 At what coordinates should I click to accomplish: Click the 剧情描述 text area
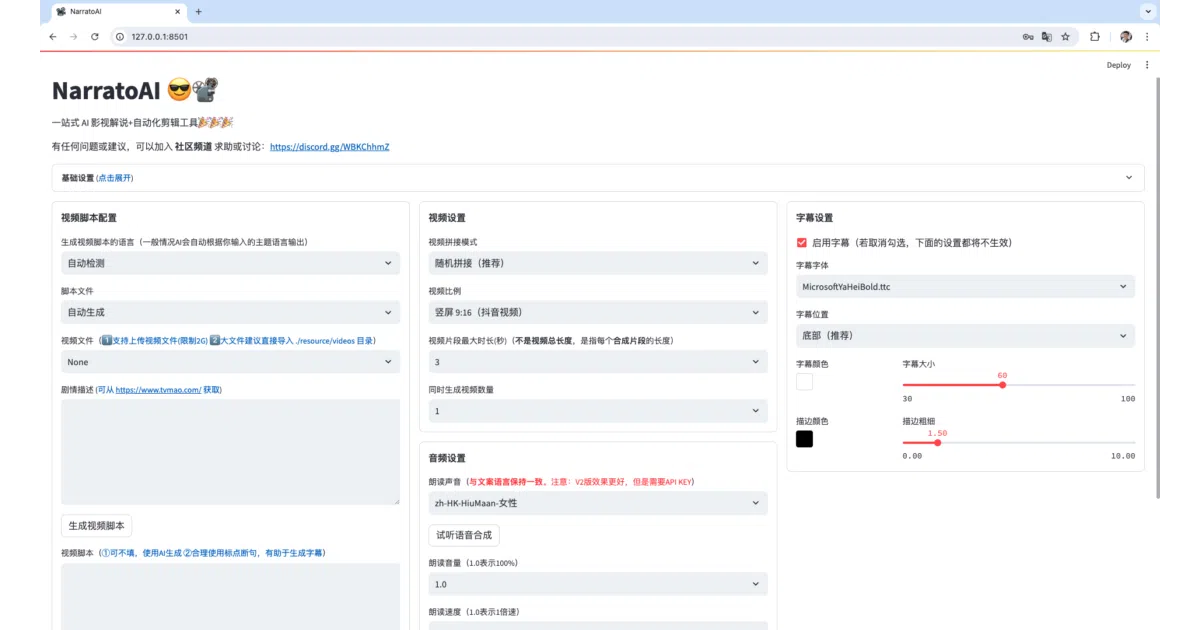point(230,452)
